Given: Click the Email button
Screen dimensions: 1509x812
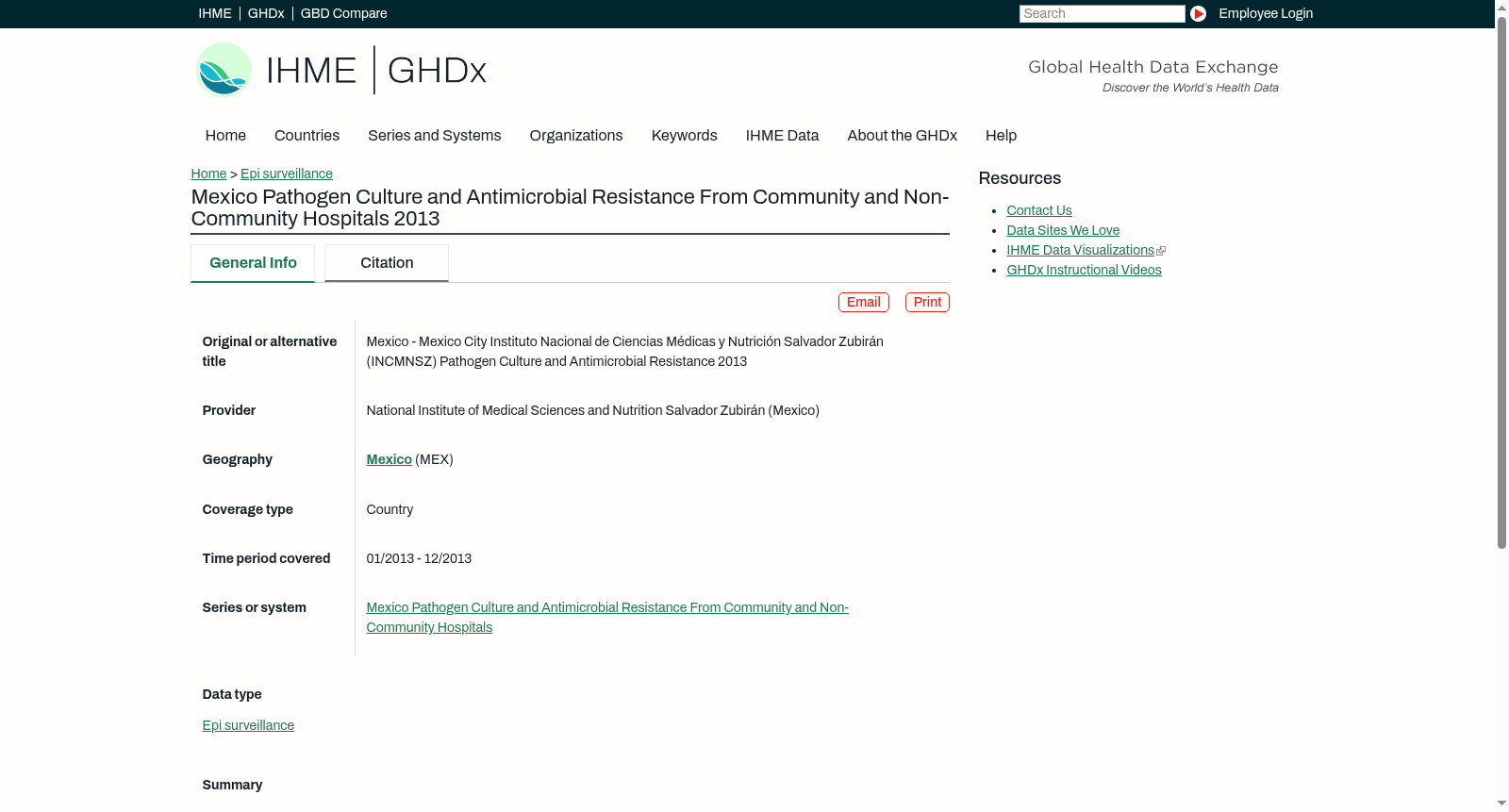Looking at the screenshot, I should click(864, 302).
